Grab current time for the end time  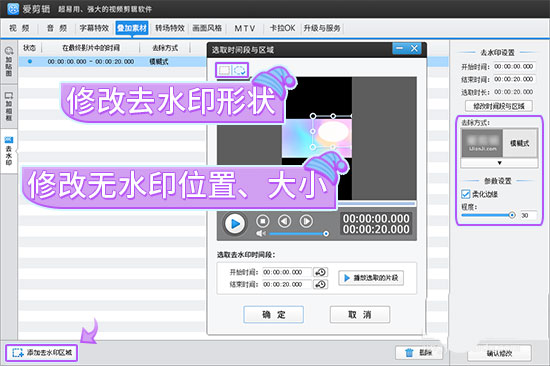tap(320, 284)
